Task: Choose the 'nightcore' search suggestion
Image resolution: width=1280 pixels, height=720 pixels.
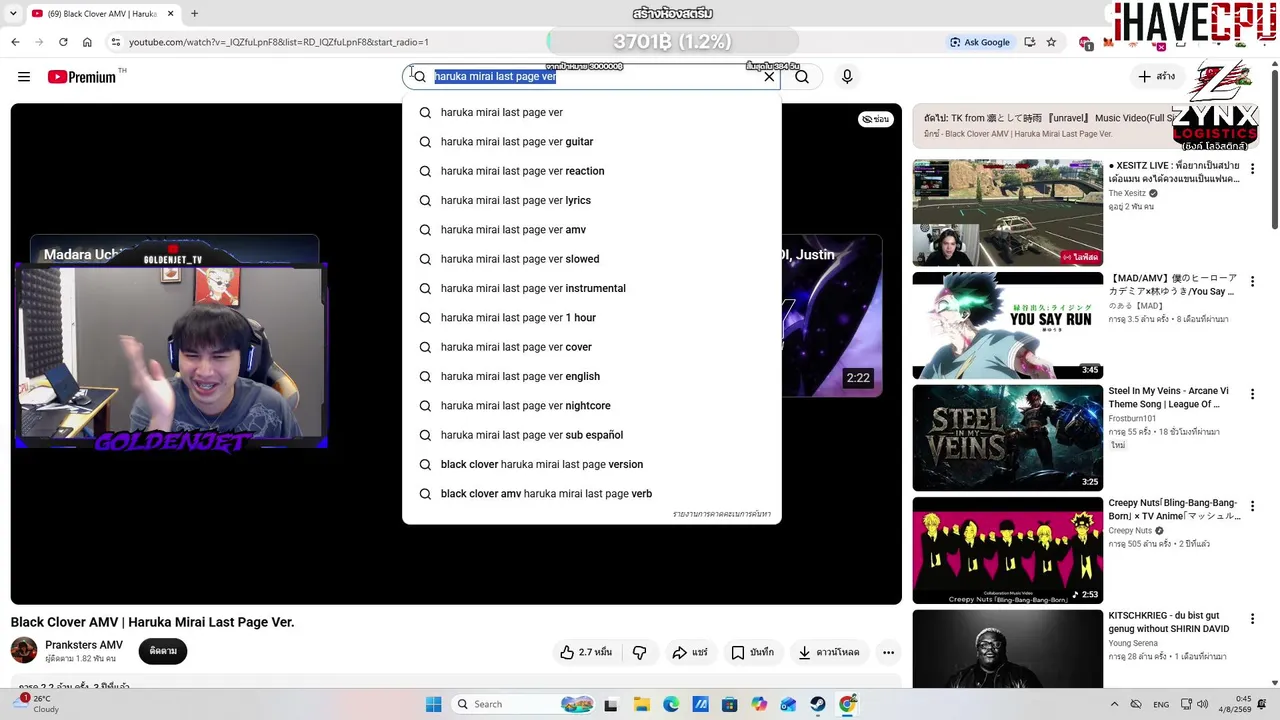Action: (x=592, y=406)
